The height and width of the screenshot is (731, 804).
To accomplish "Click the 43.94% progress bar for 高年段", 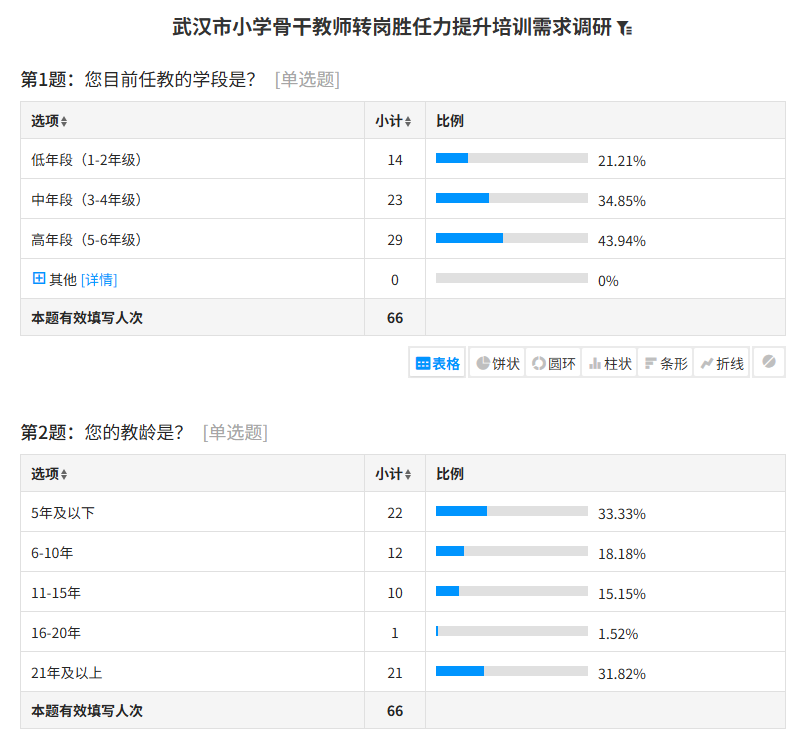I will [512, 238].
